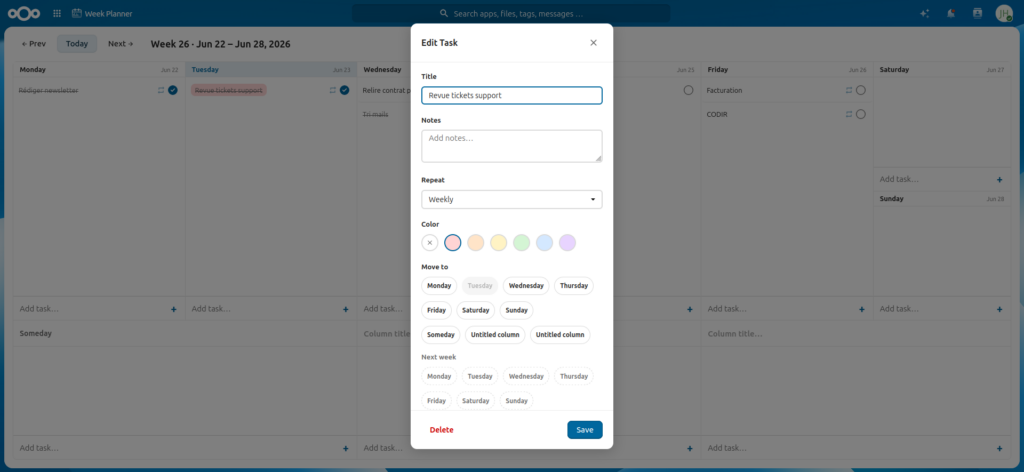The width and height of the screenshot is (1024, 472).
Task: Save the edited task
Action: (584, 430)
